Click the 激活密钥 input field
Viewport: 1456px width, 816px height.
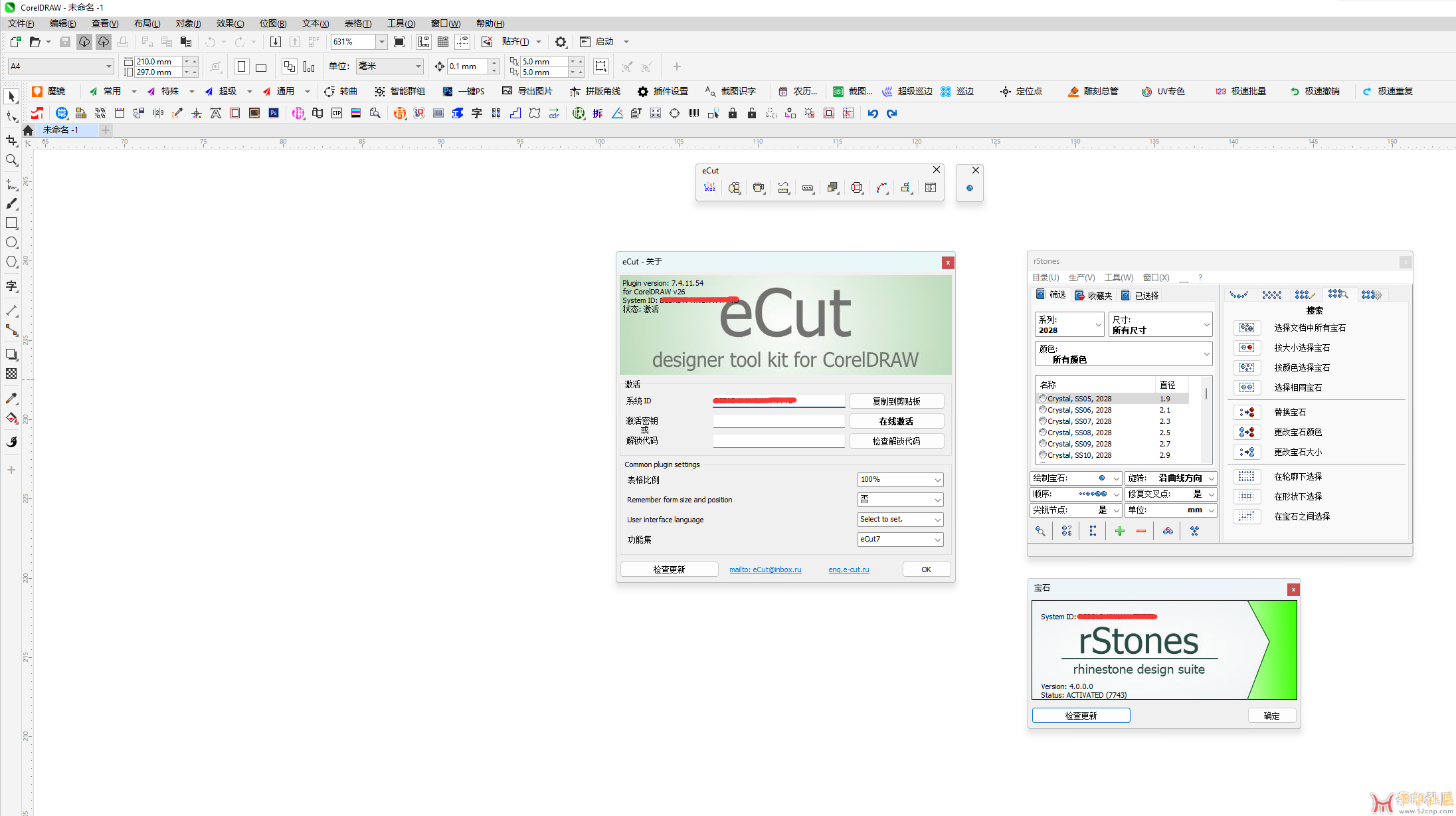click(778, 421)
